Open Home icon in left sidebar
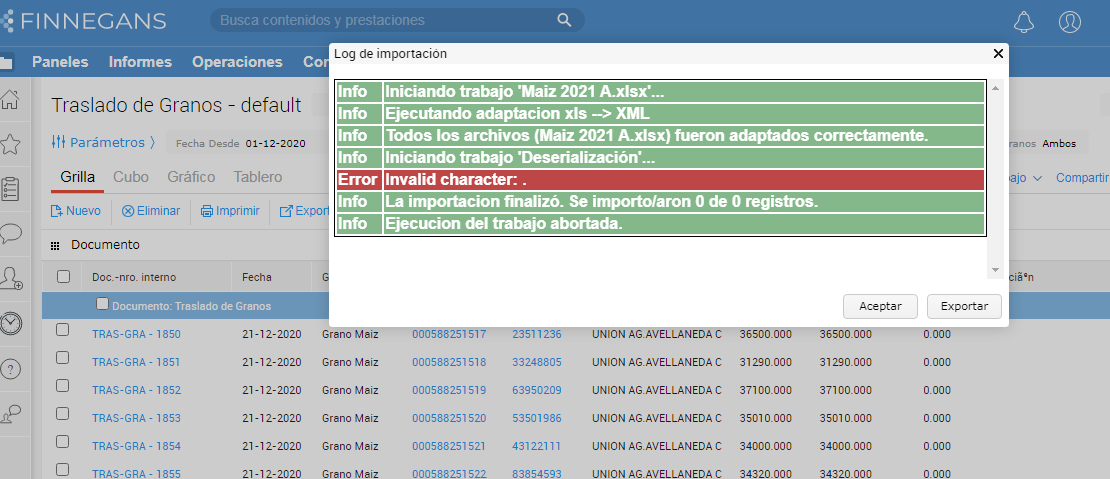The width and height of the screenshot is (1110, 479). (10, 100)
